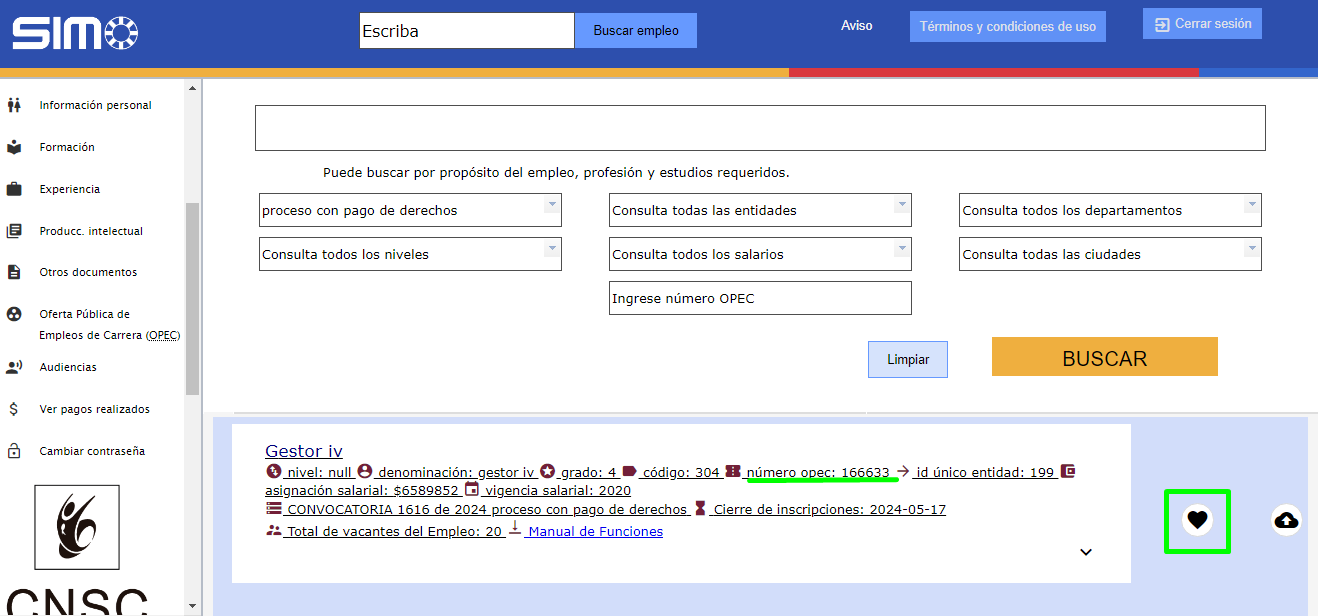
Task: Open Producc. intelectual menu item
Action: click(91, 231)
